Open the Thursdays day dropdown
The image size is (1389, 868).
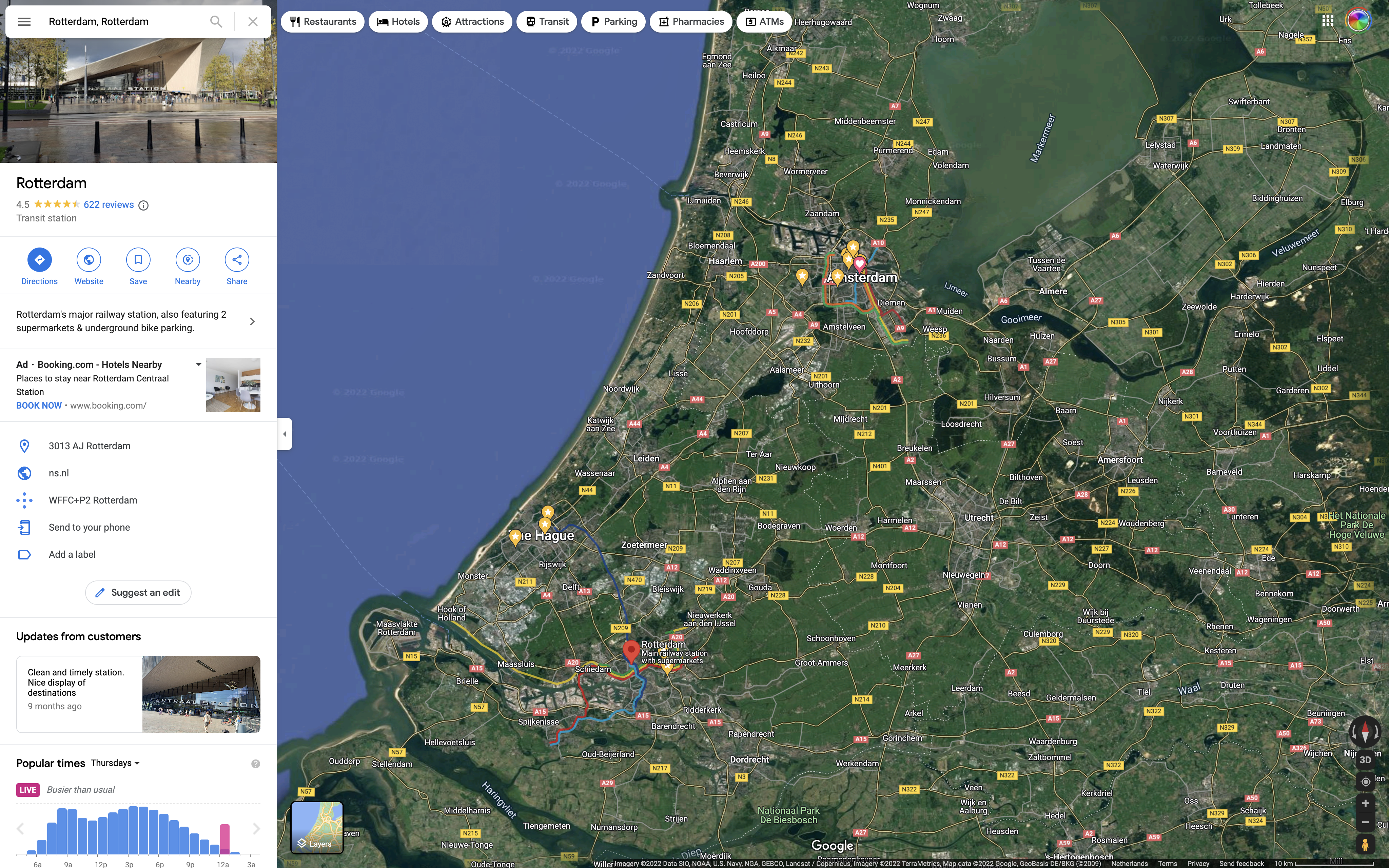(115, 763)
